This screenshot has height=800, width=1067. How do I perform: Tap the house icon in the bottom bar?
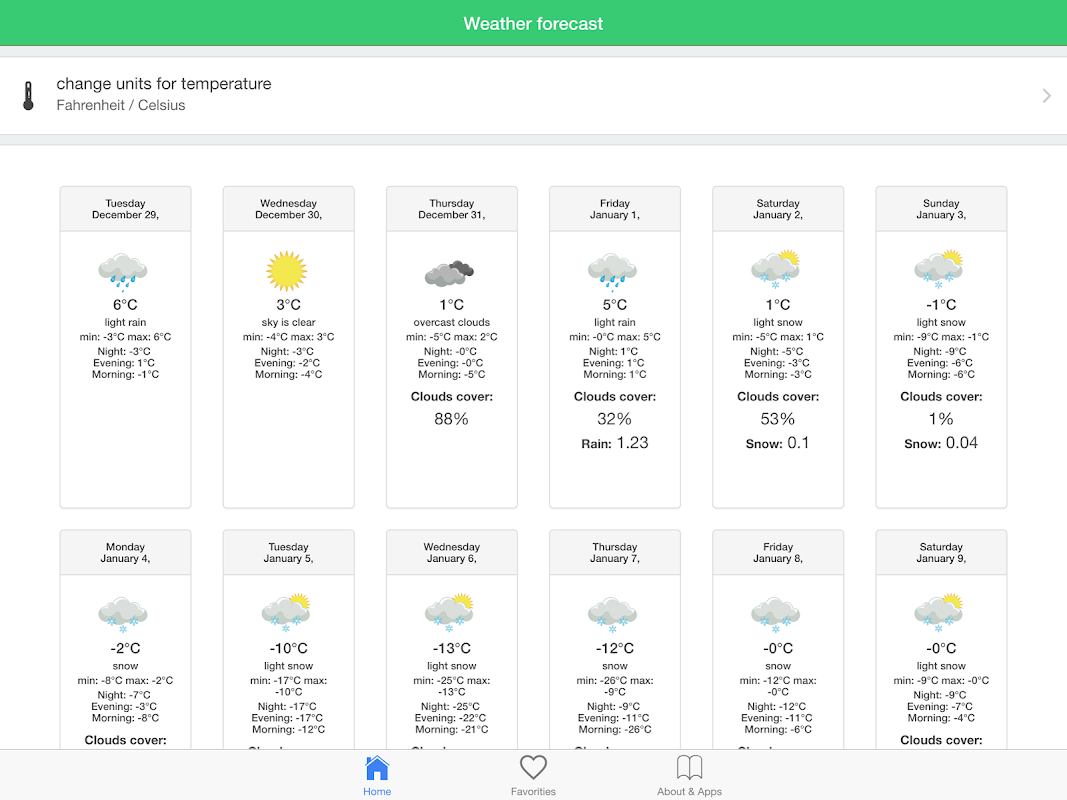[x=377, y=768]
